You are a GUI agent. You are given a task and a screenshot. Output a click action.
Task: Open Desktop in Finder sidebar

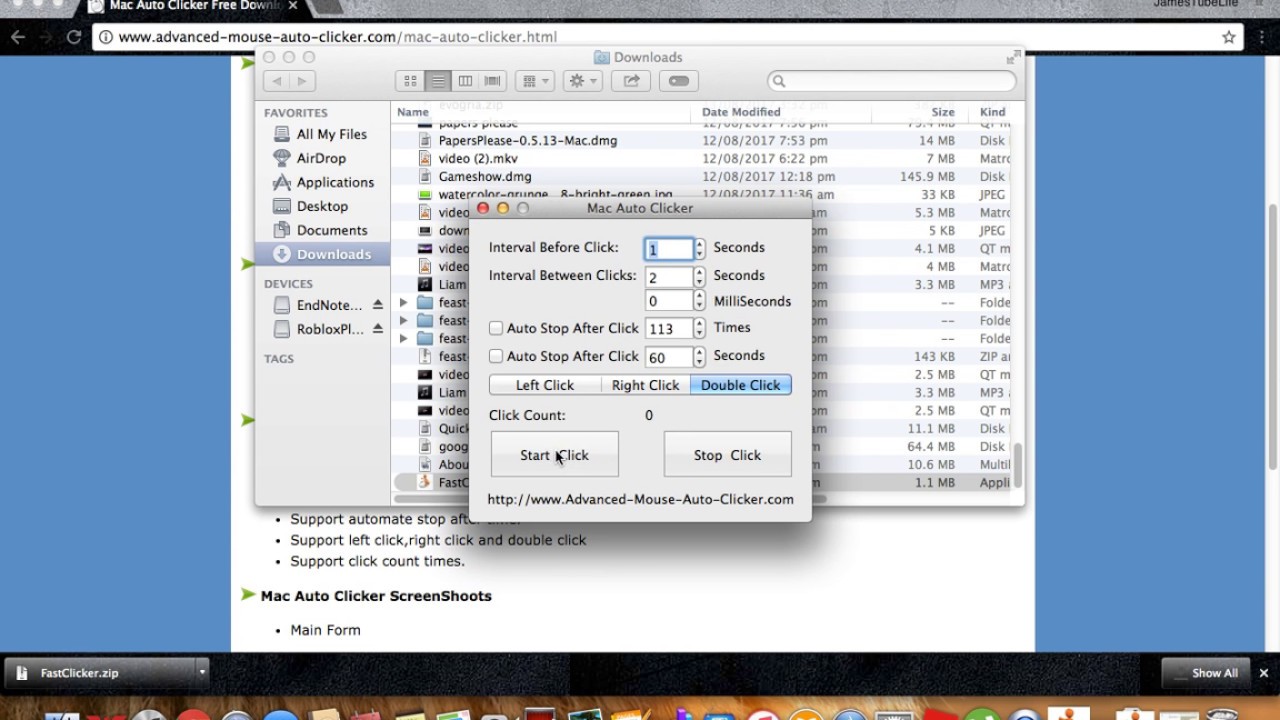tap(321, 206)
